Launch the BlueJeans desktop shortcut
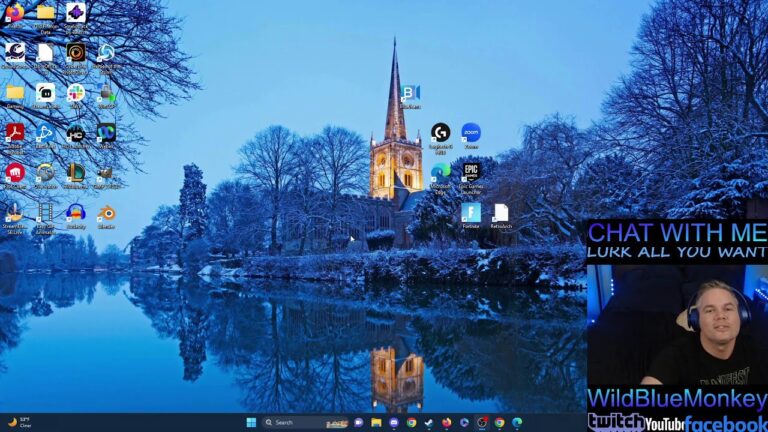The height and width of the screenshot is (432, 768). pyautogui.click(x=410, y=96)
